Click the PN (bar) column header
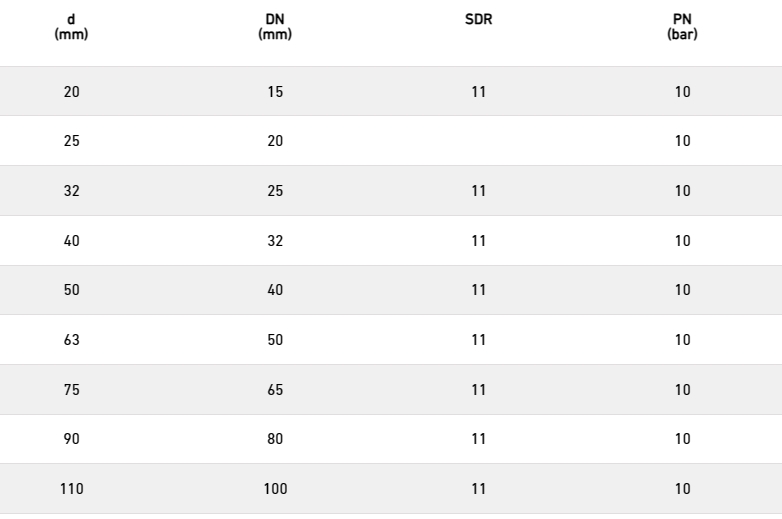Viewport: 782px width, 519px height. pos(682,27)
